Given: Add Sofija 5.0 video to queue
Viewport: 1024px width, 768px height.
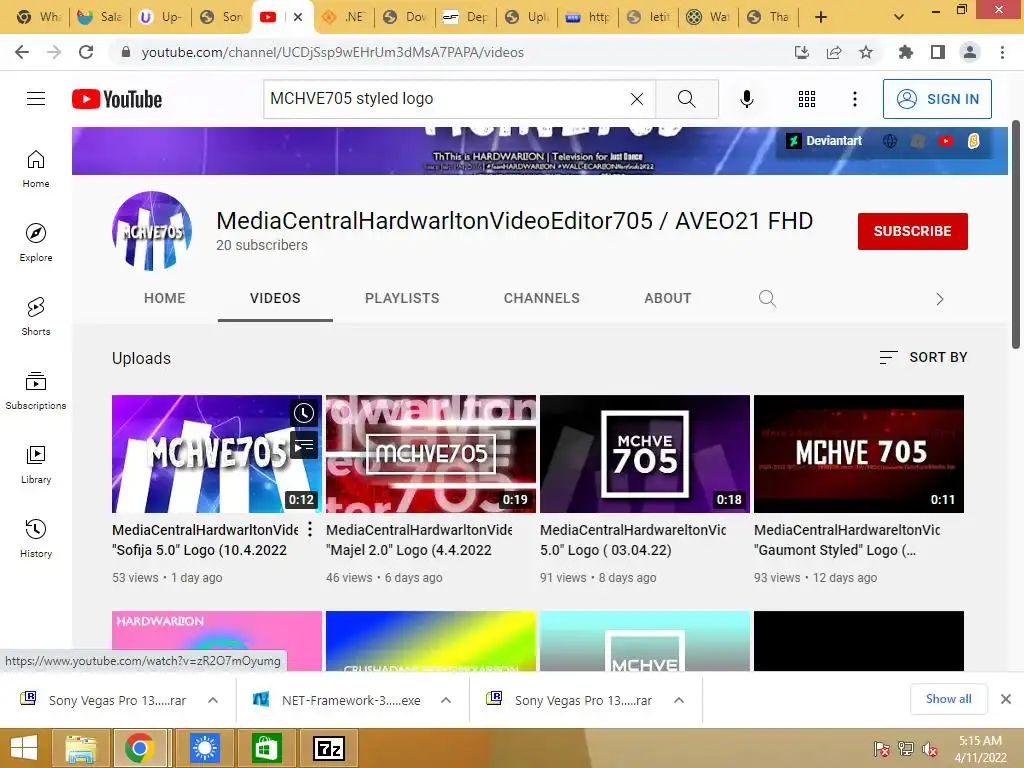Looking at the screenshot, I should tap(304, 445).
